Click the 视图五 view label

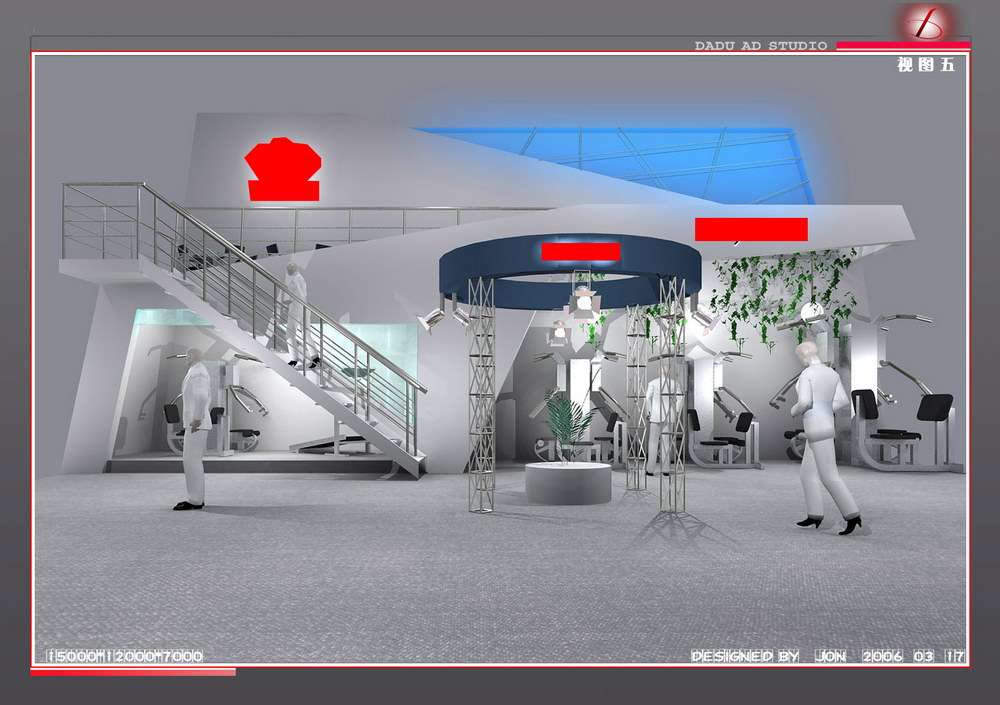click(926, 64)
